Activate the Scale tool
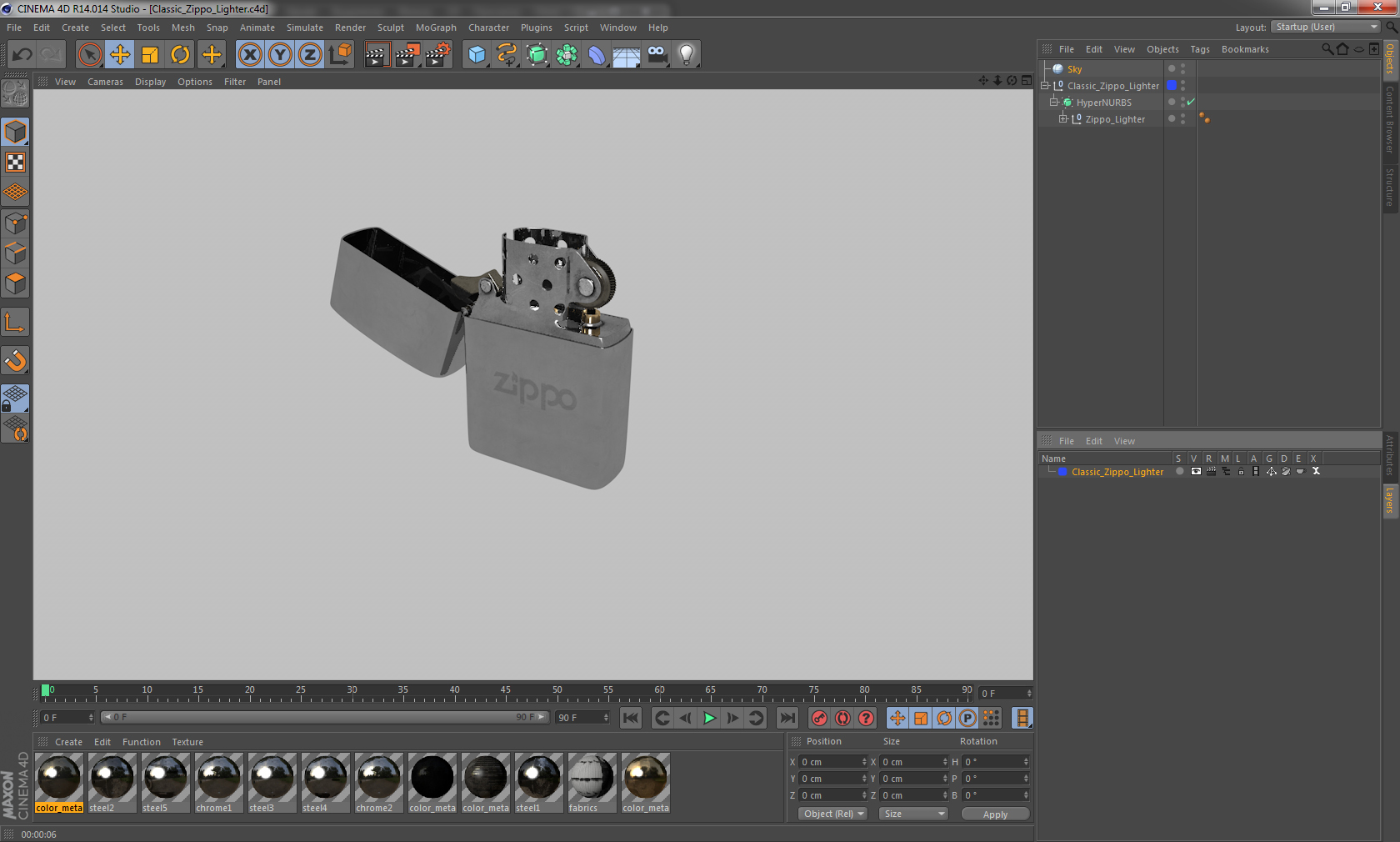Image resolution: width=1400 pixels, height=842 pixels. click(x=150, y=55)
